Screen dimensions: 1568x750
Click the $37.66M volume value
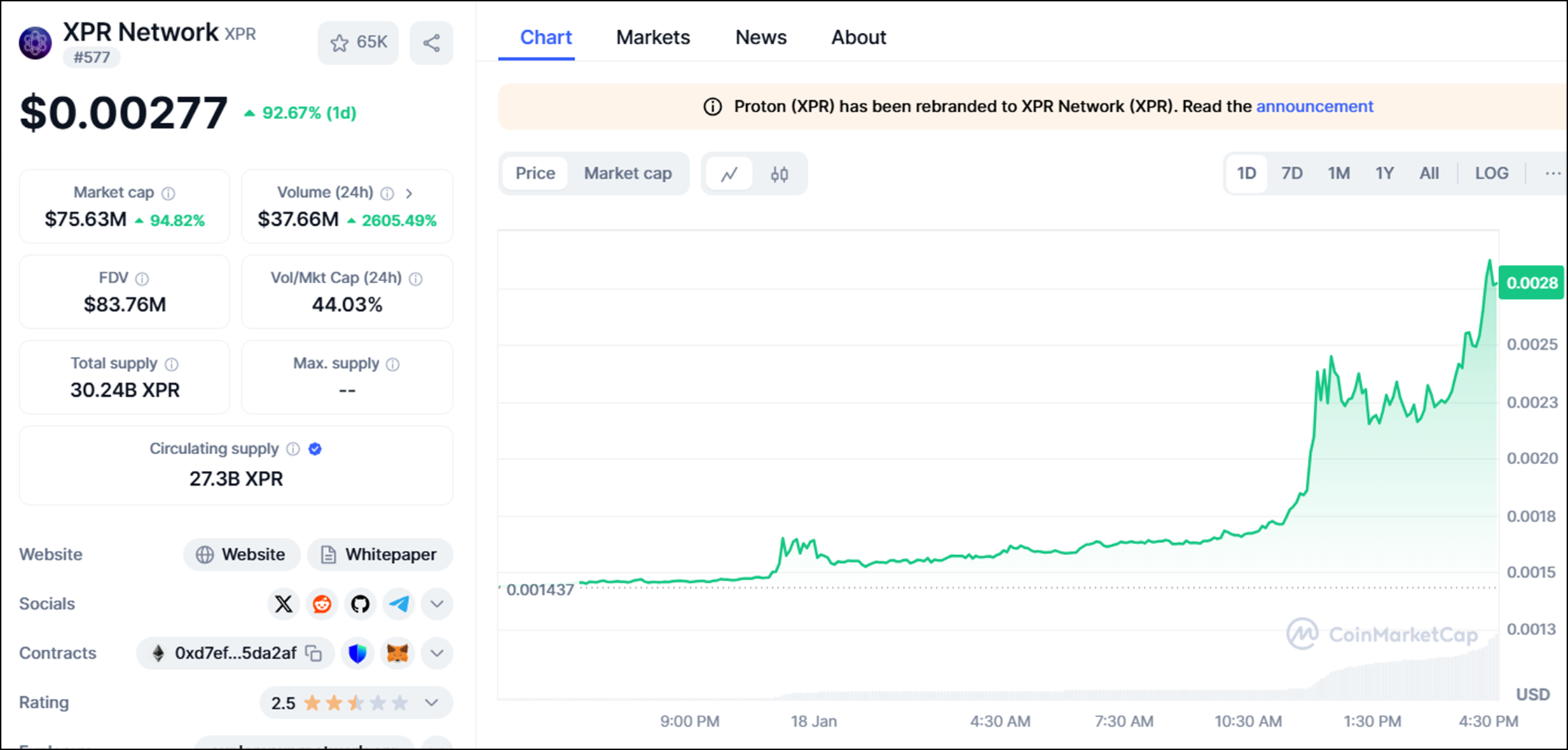(298, 219)
